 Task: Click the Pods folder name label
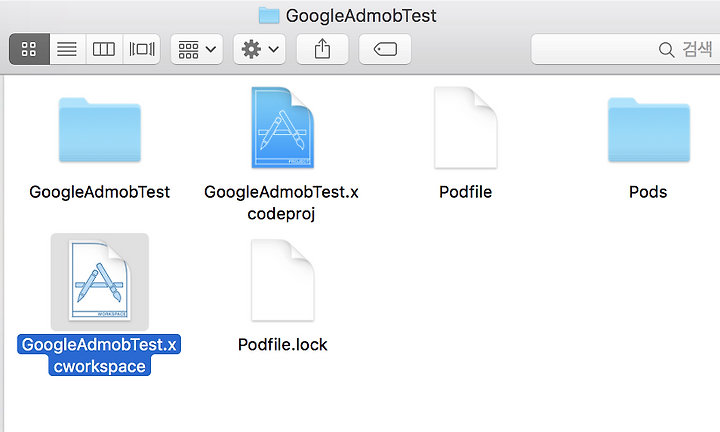[x=648, y=192]
